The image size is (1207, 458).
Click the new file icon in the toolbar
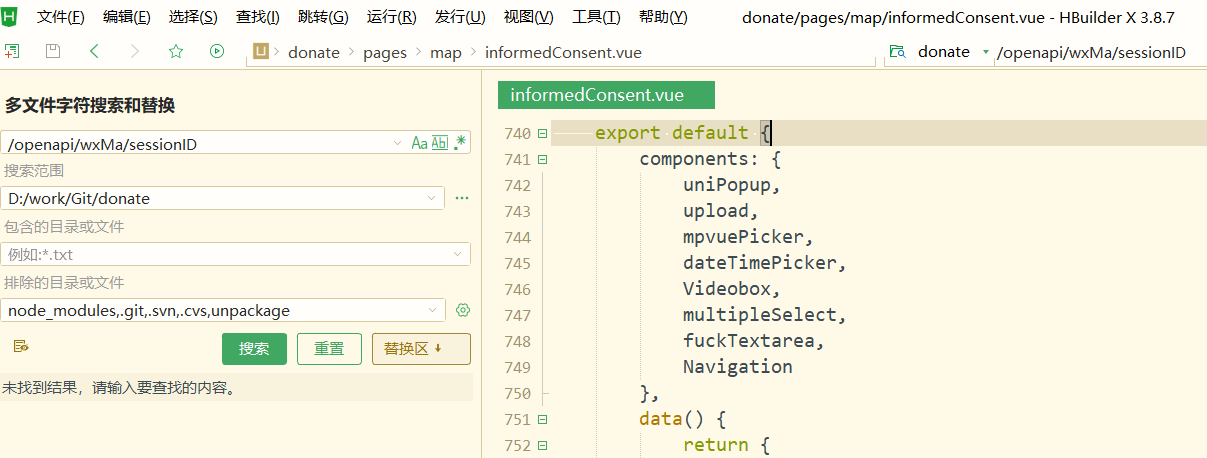pos(13,52)
